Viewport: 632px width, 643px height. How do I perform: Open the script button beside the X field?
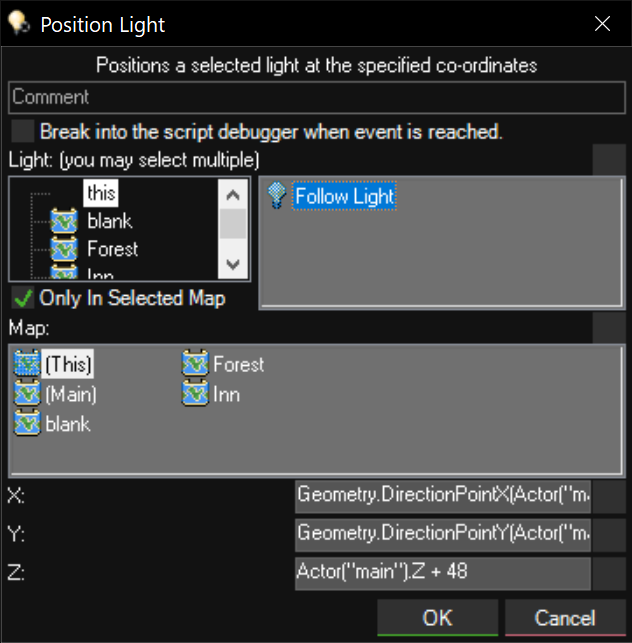[x=609, y=495]
